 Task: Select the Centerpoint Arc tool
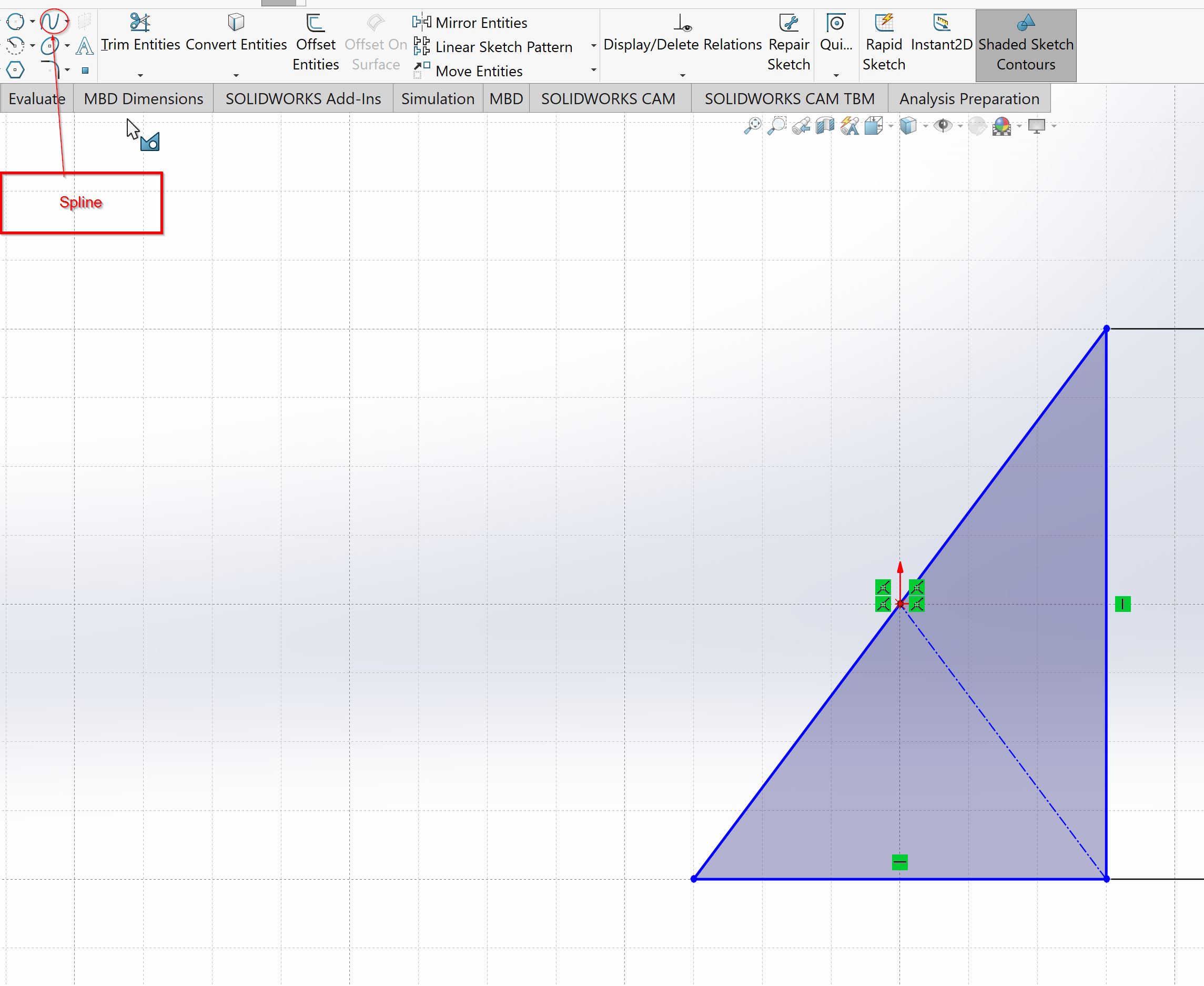point(15,45)
